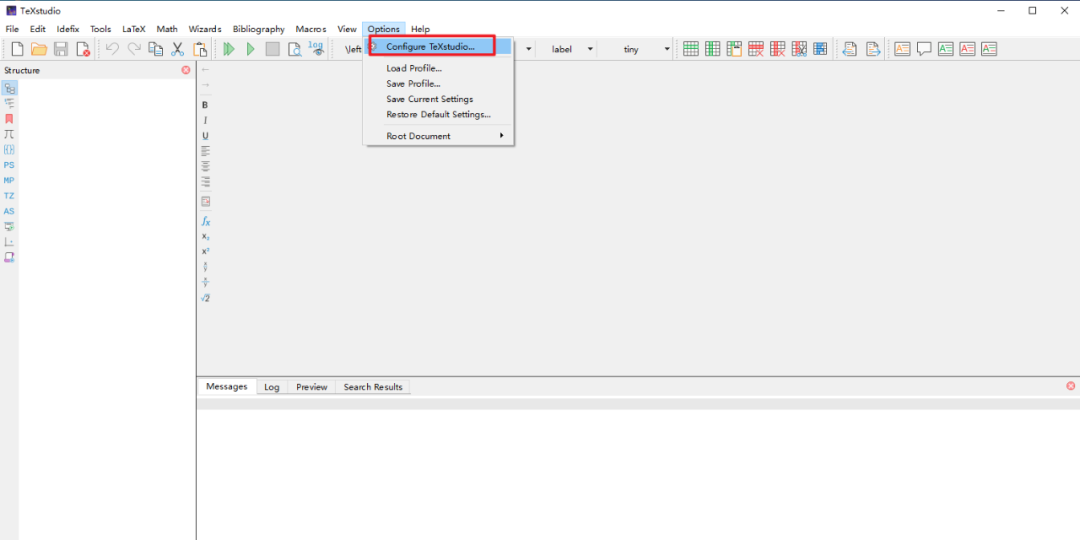Click the subscript formatting icon
1080x540 pixels.
click(x=205, y=236)
